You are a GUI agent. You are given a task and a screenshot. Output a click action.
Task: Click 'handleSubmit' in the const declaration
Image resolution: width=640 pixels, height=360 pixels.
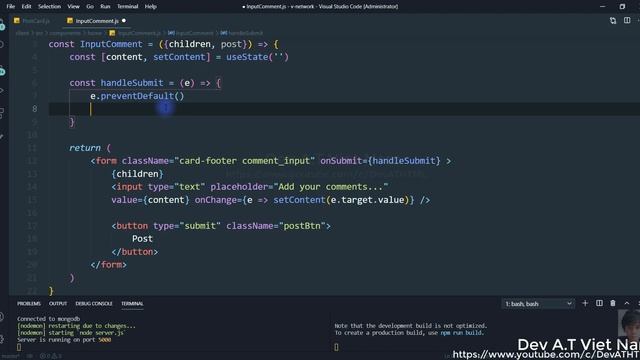(132, 83)
